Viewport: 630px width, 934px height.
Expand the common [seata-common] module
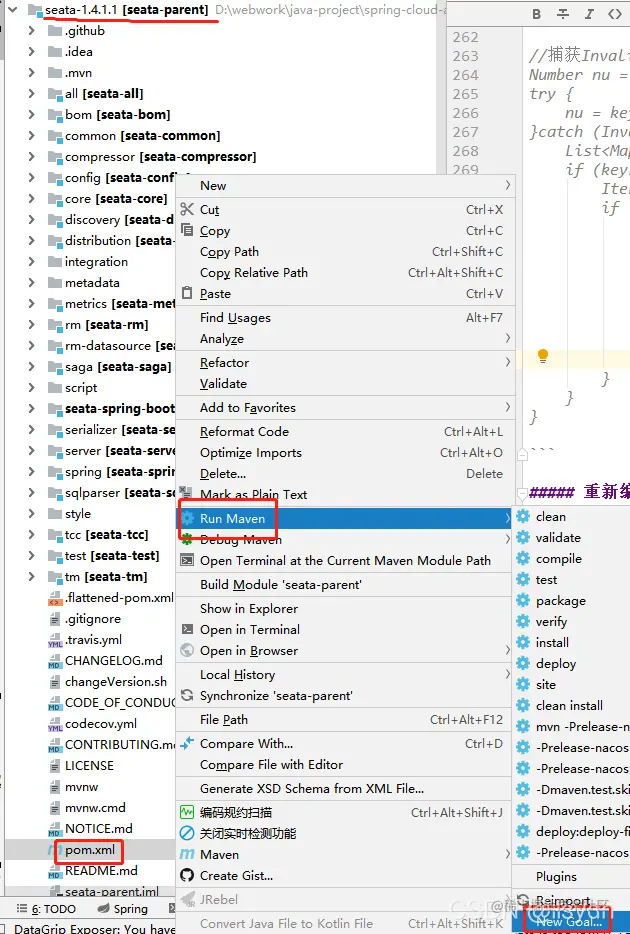coord(32,135)
